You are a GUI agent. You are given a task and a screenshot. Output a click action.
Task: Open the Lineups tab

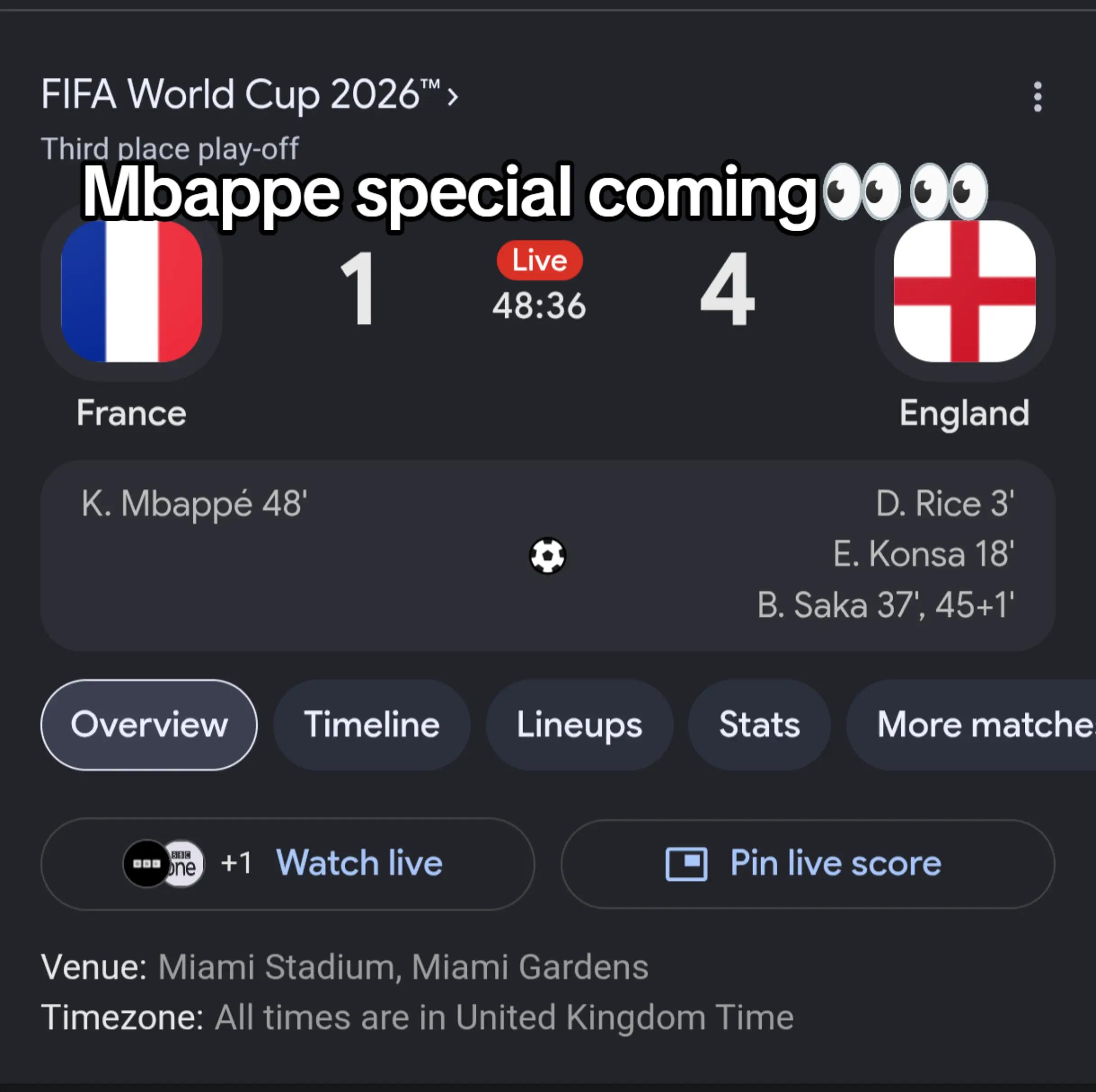coord(579,724)
